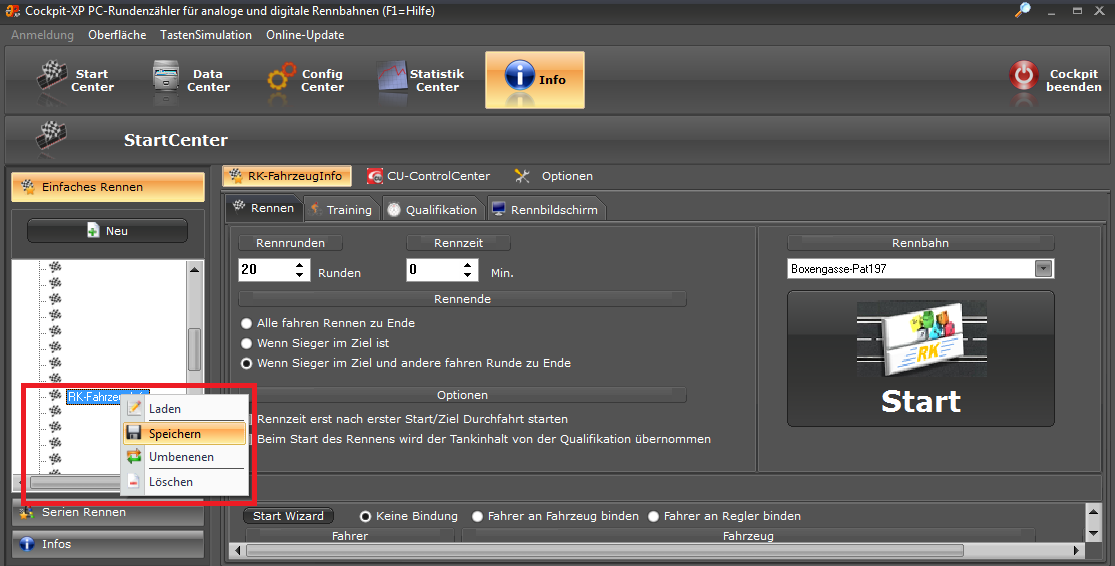This screenshot has height=566, width=1115.
Task: Click the magnifier icon in title bar
Action: pos(1023,10)
